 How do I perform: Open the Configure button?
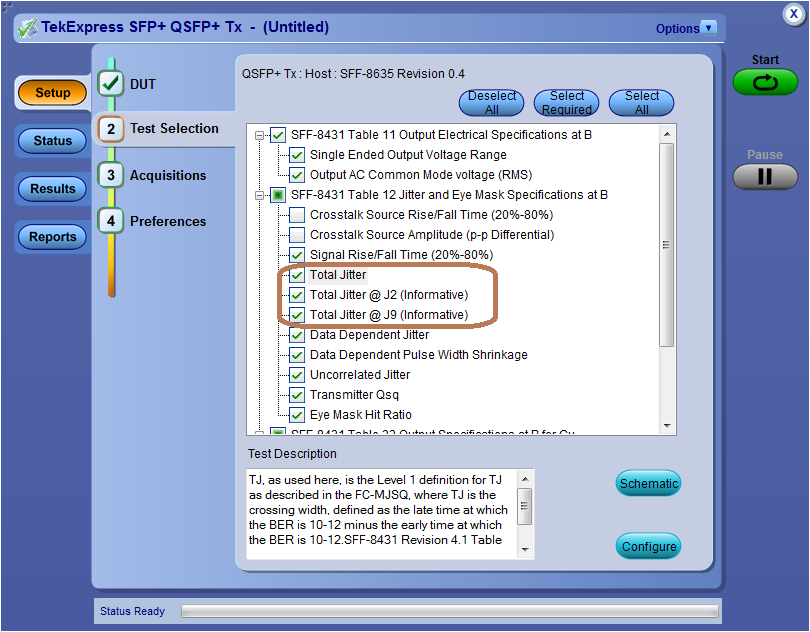click(649, 547)
